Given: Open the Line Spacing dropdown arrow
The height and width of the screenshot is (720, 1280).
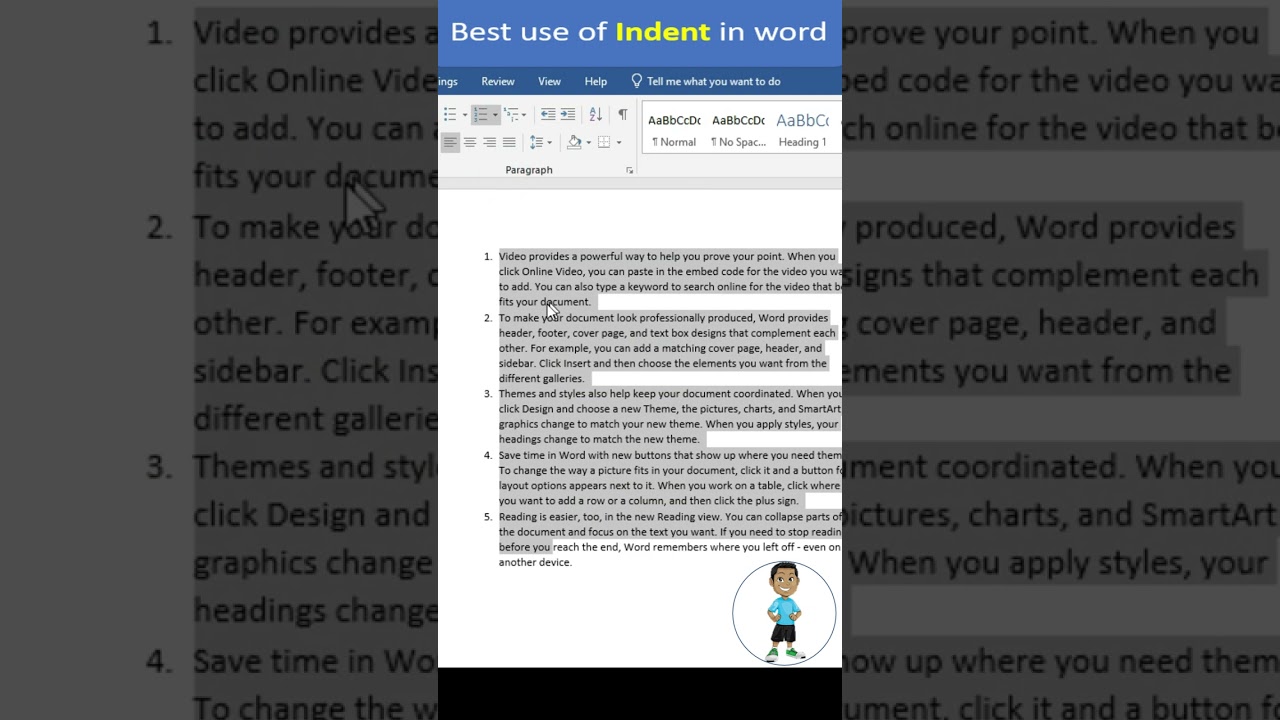Looking at the screenshot, I should 549,142.
